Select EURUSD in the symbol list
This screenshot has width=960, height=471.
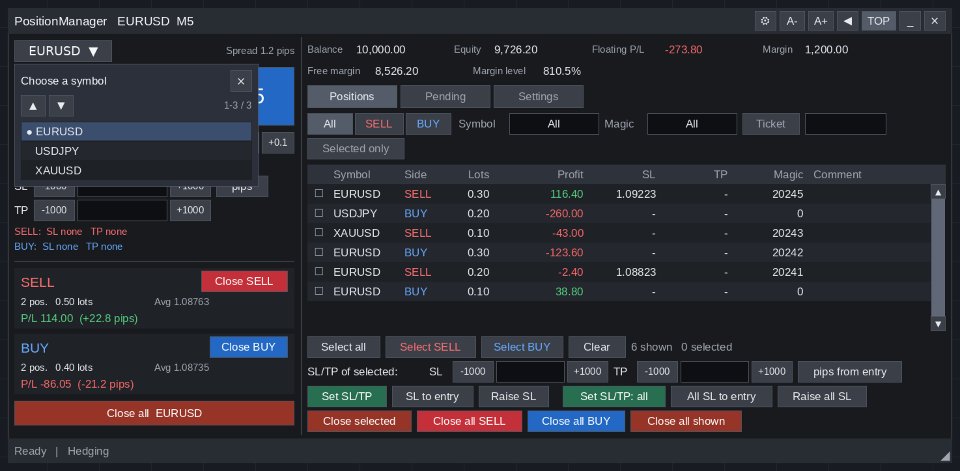pos(136,131)
